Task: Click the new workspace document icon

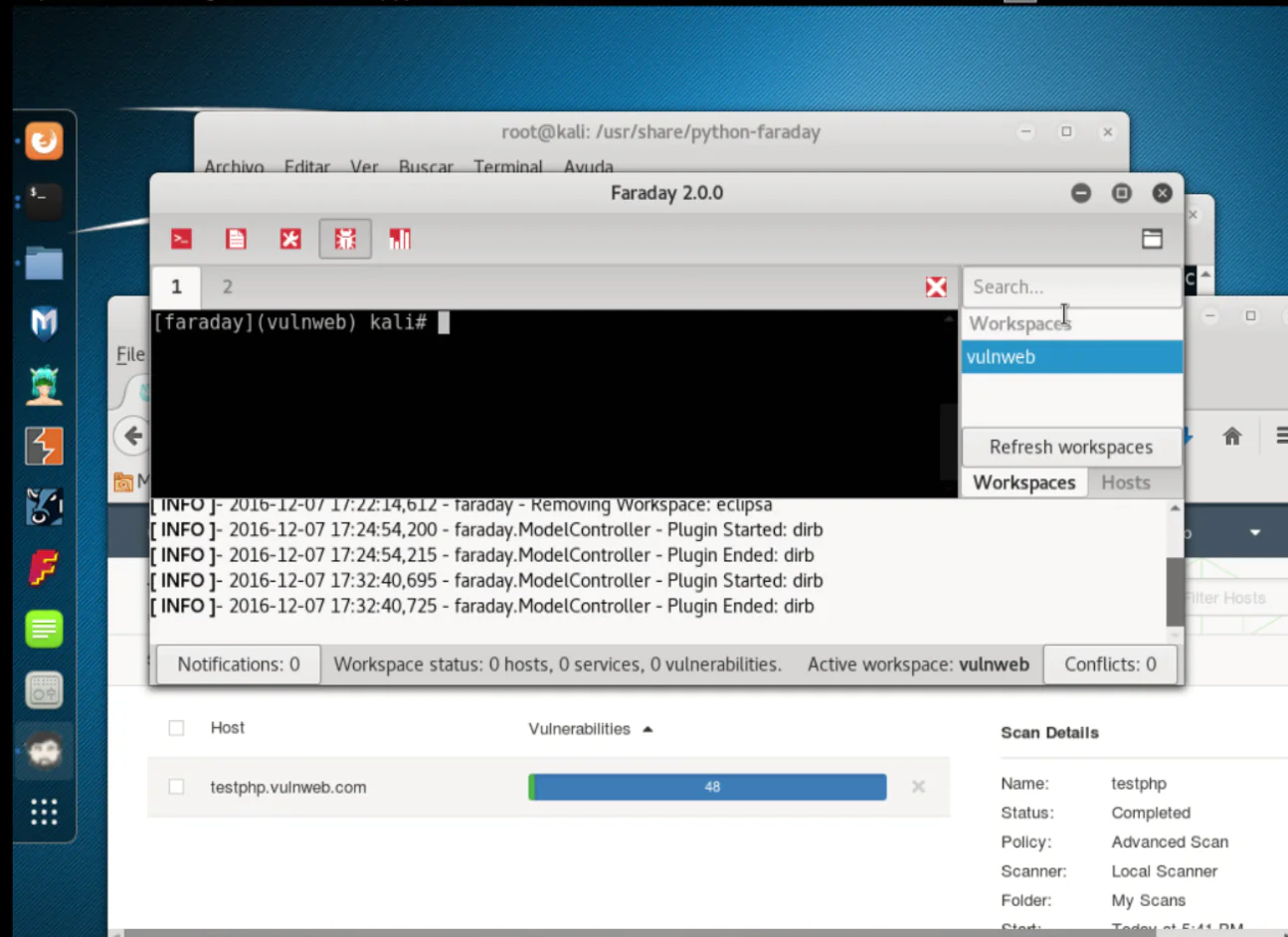Action: coord(236,239)
